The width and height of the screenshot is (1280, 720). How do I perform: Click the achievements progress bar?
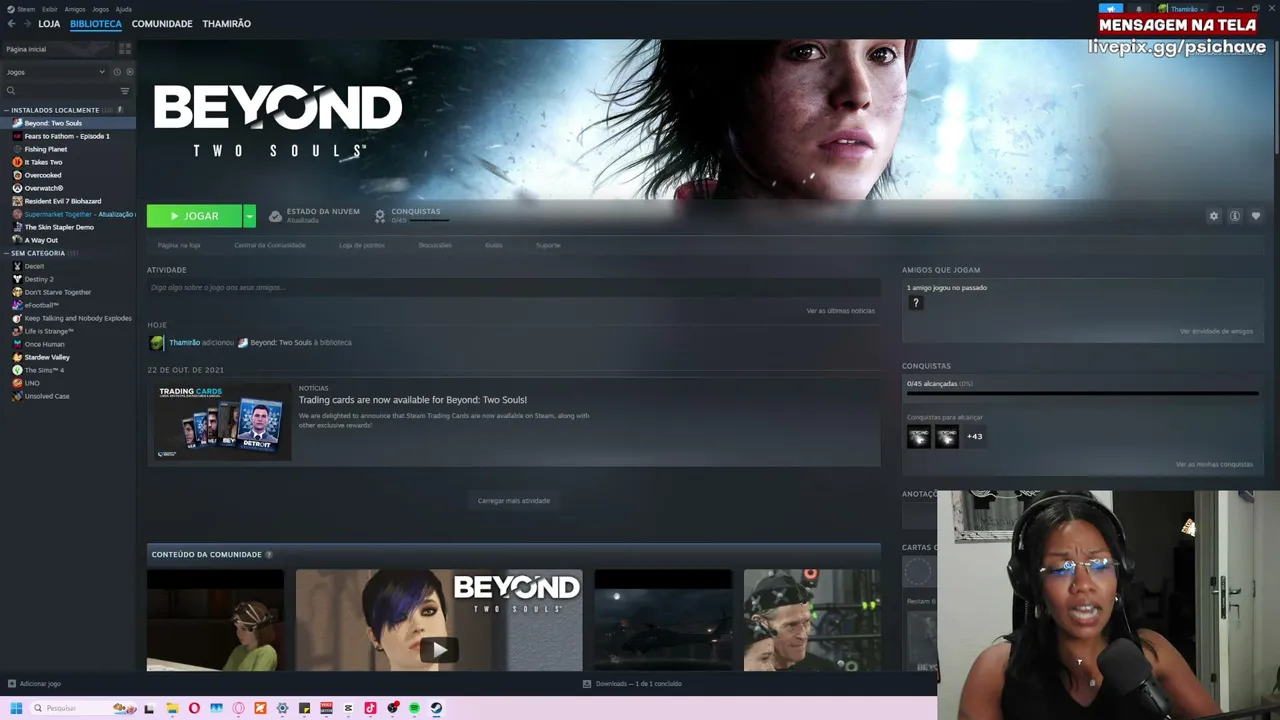click(1083, 394)
